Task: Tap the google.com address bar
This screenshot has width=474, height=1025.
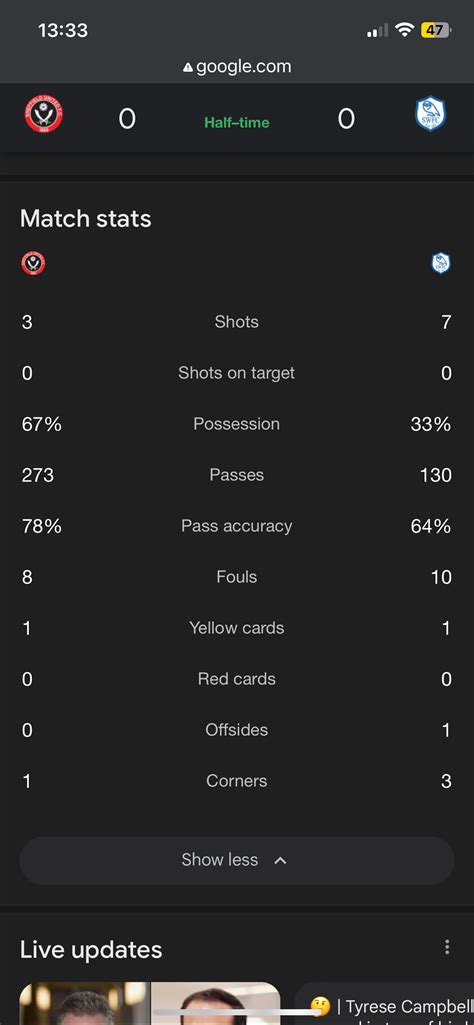Action: (x=237, y=67)
